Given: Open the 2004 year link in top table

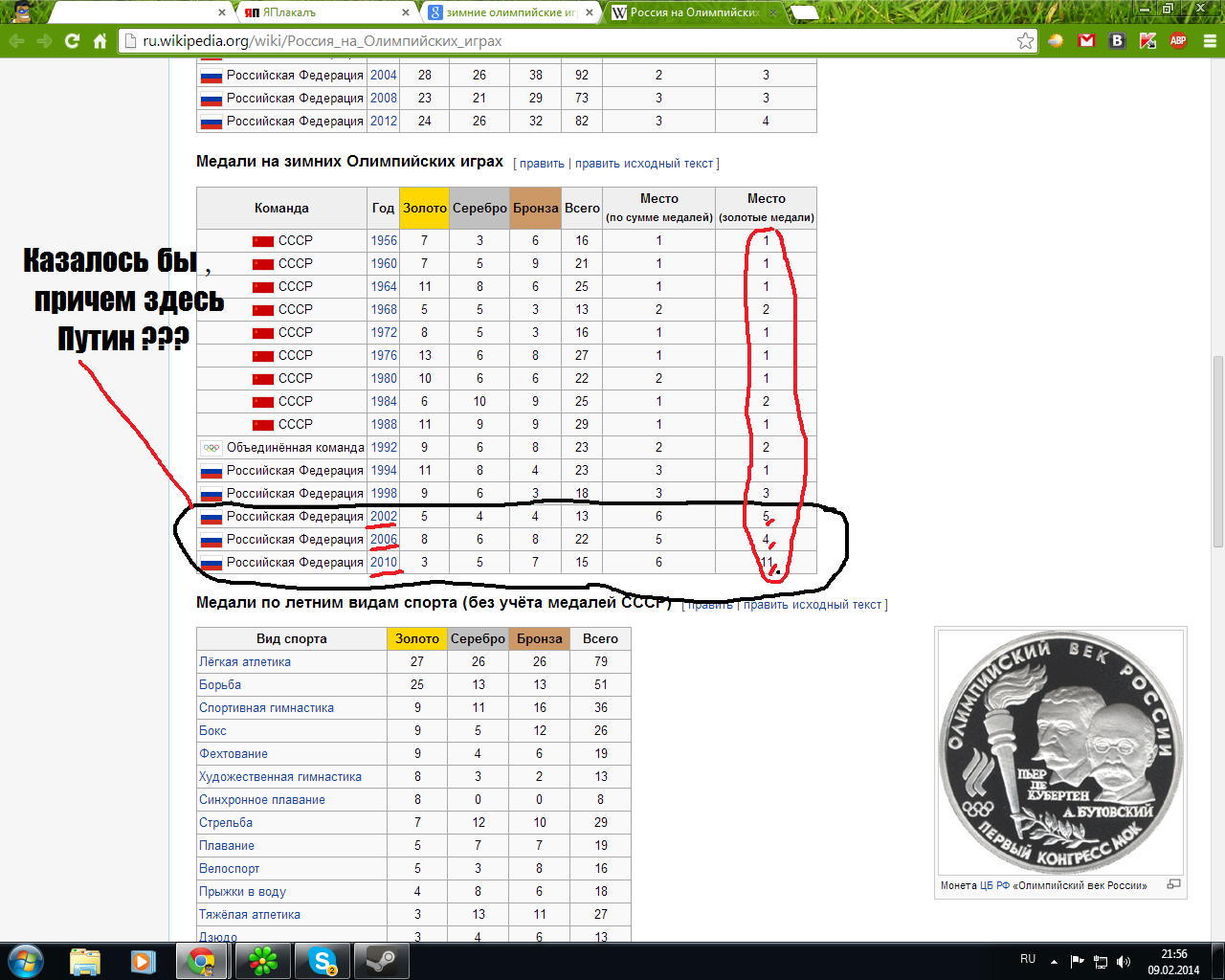Looking at the screenshot, I should tap(384, 76).
